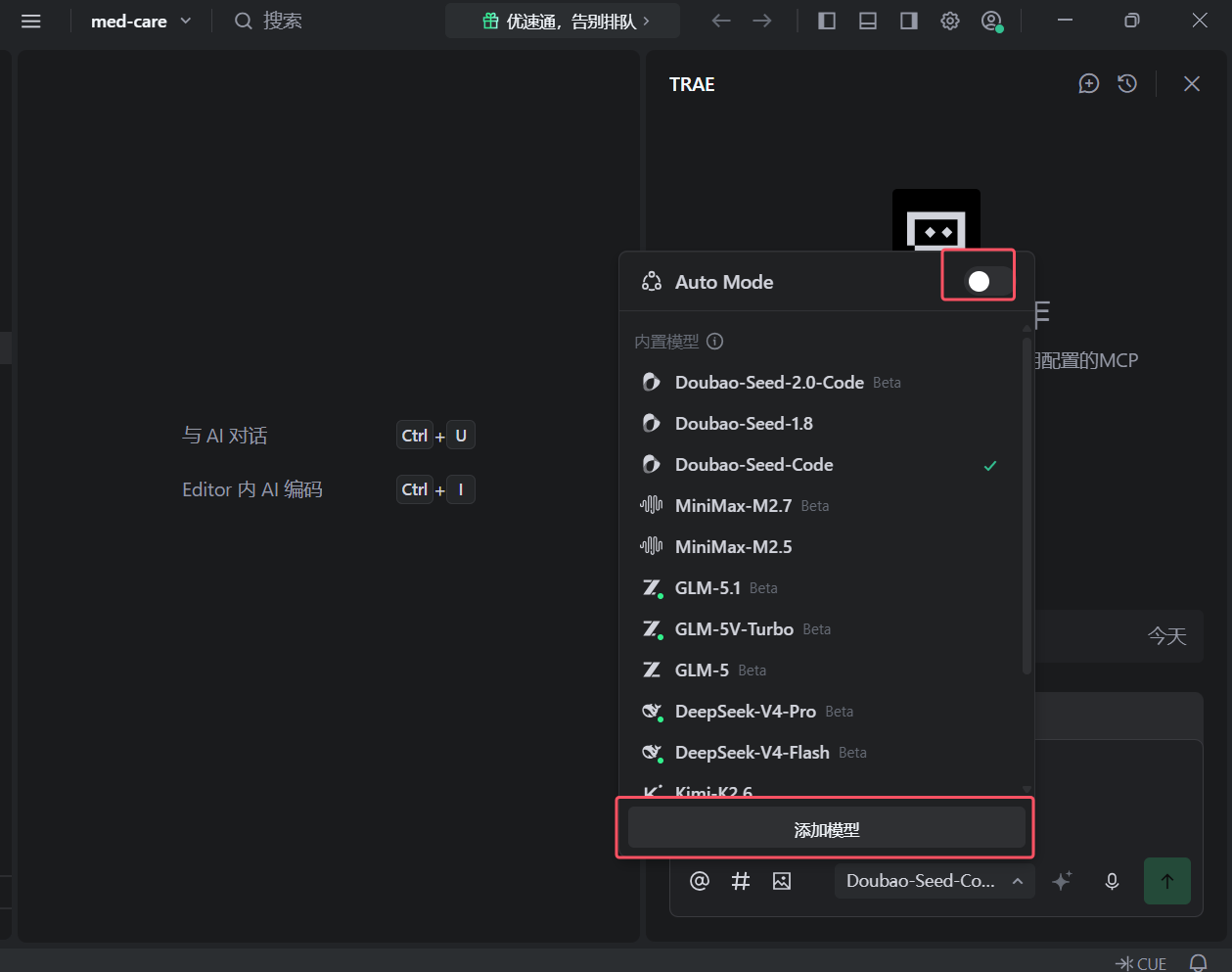The width and height of the screenshot is (1232, 972).
Task: Click the 添加模型 button
Action: [x=826, y=829]
